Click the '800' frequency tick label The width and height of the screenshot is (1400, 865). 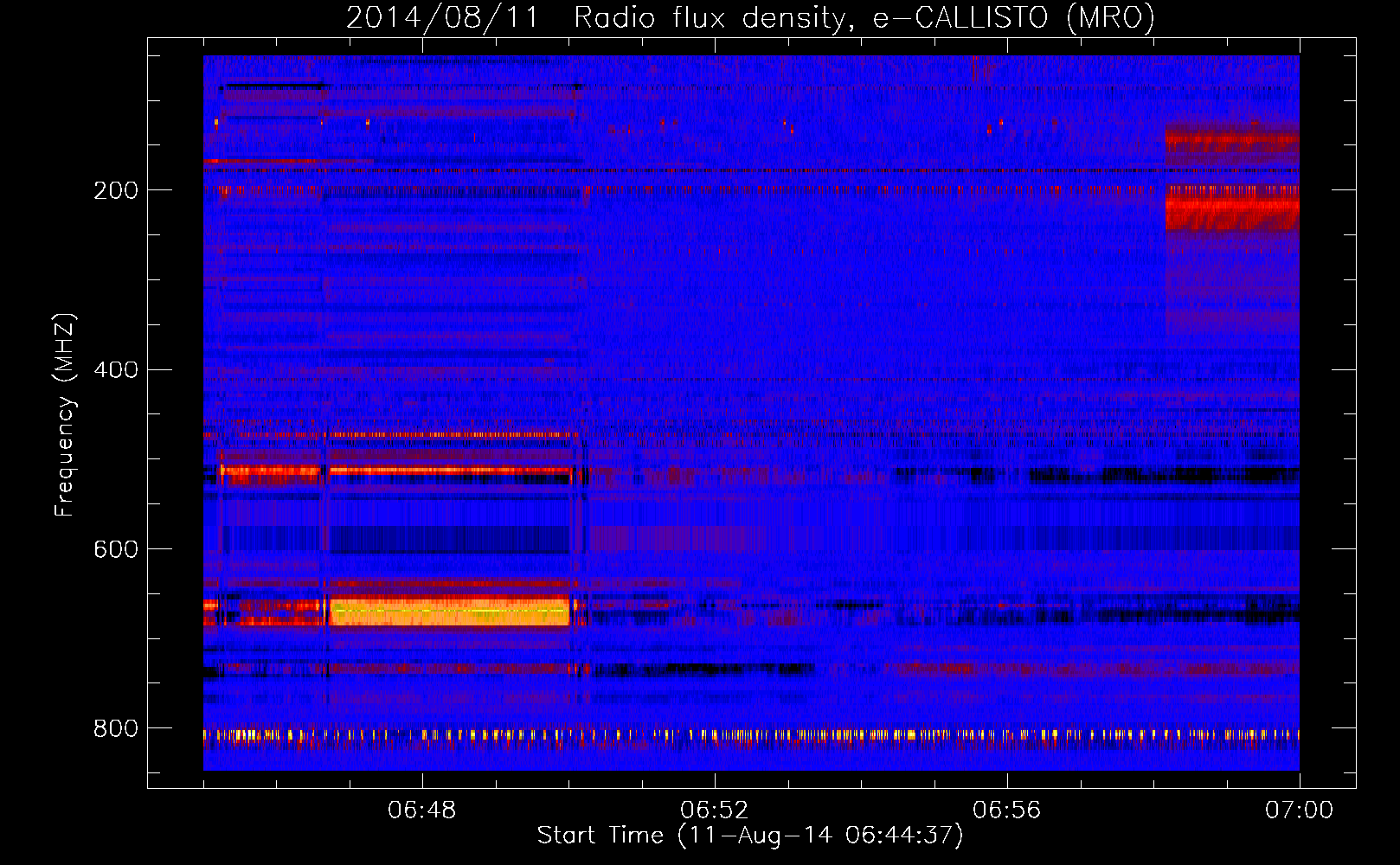click(116, 729)
